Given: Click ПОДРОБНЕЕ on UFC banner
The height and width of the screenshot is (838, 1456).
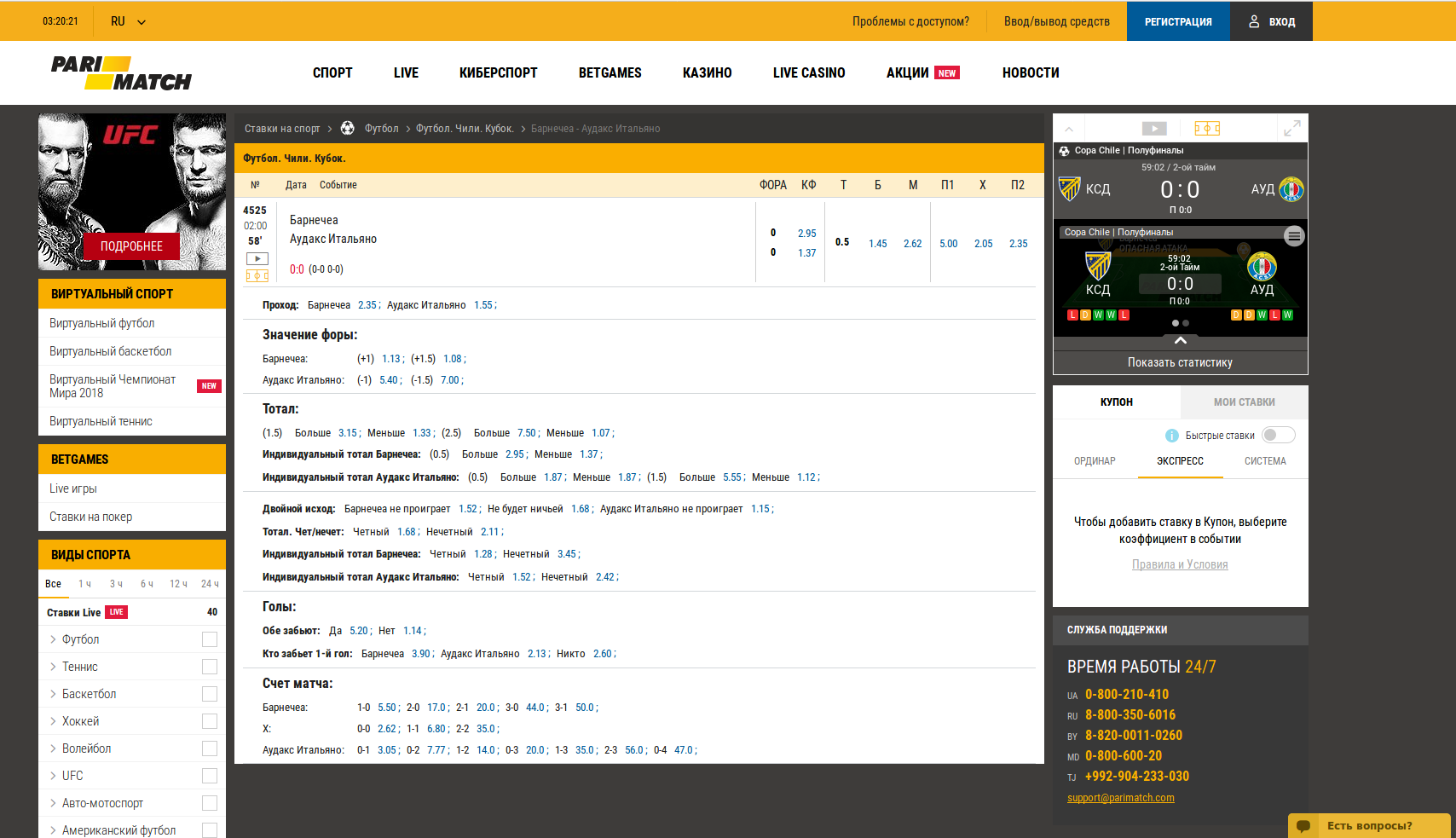Looking at the screenshot, I should coord(131,246).
